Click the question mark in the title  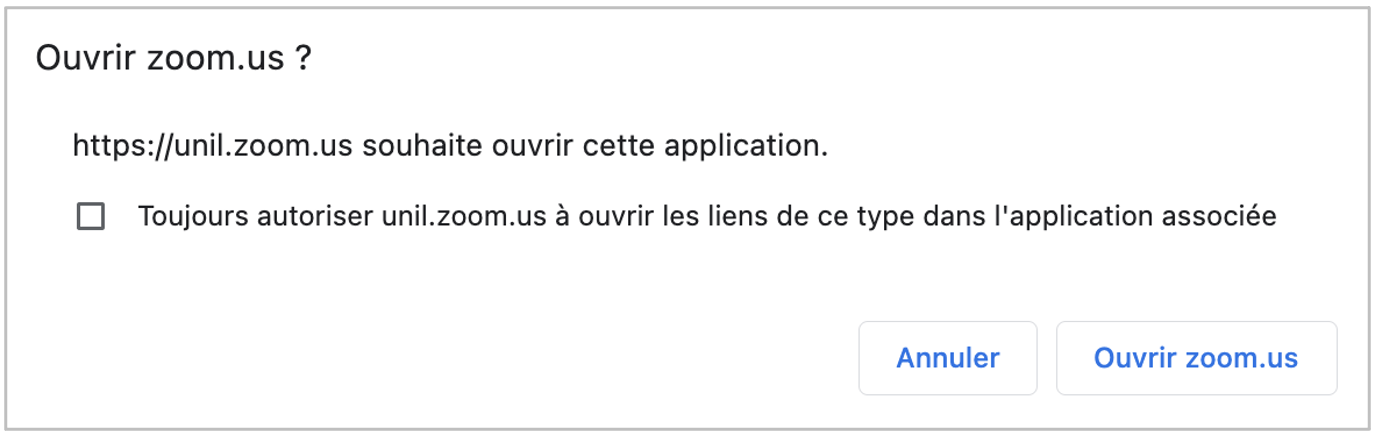[303, 59]
